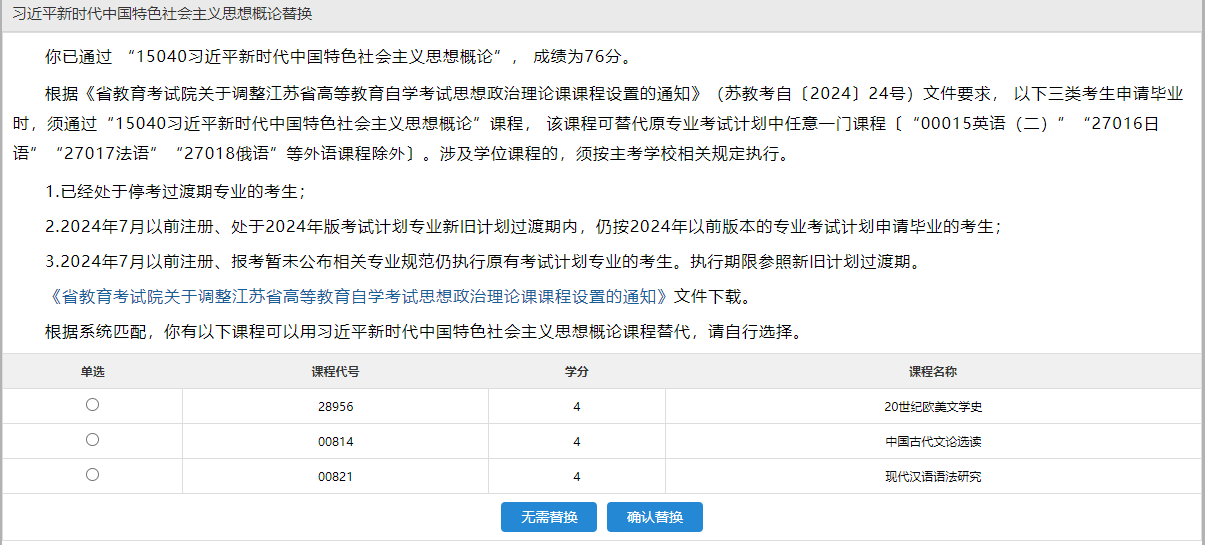Click credit value in the 00821 row

(x=577, y=477)
